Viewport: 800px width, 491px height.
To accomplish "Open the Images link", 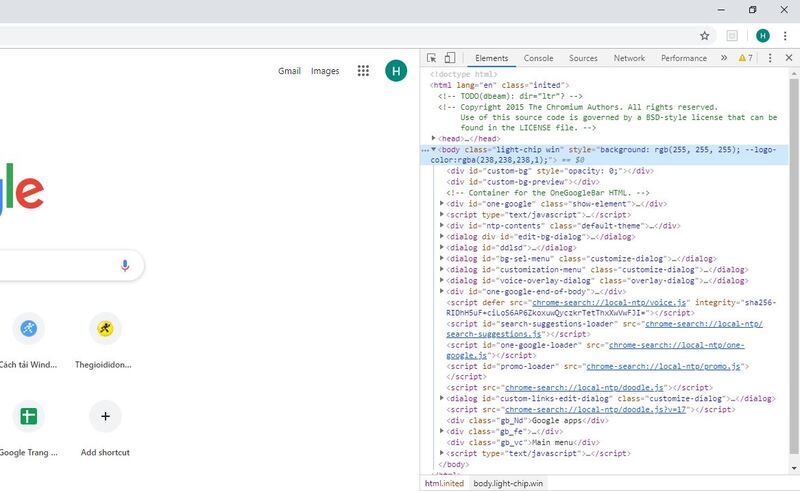I will click(x=325, y=71).
